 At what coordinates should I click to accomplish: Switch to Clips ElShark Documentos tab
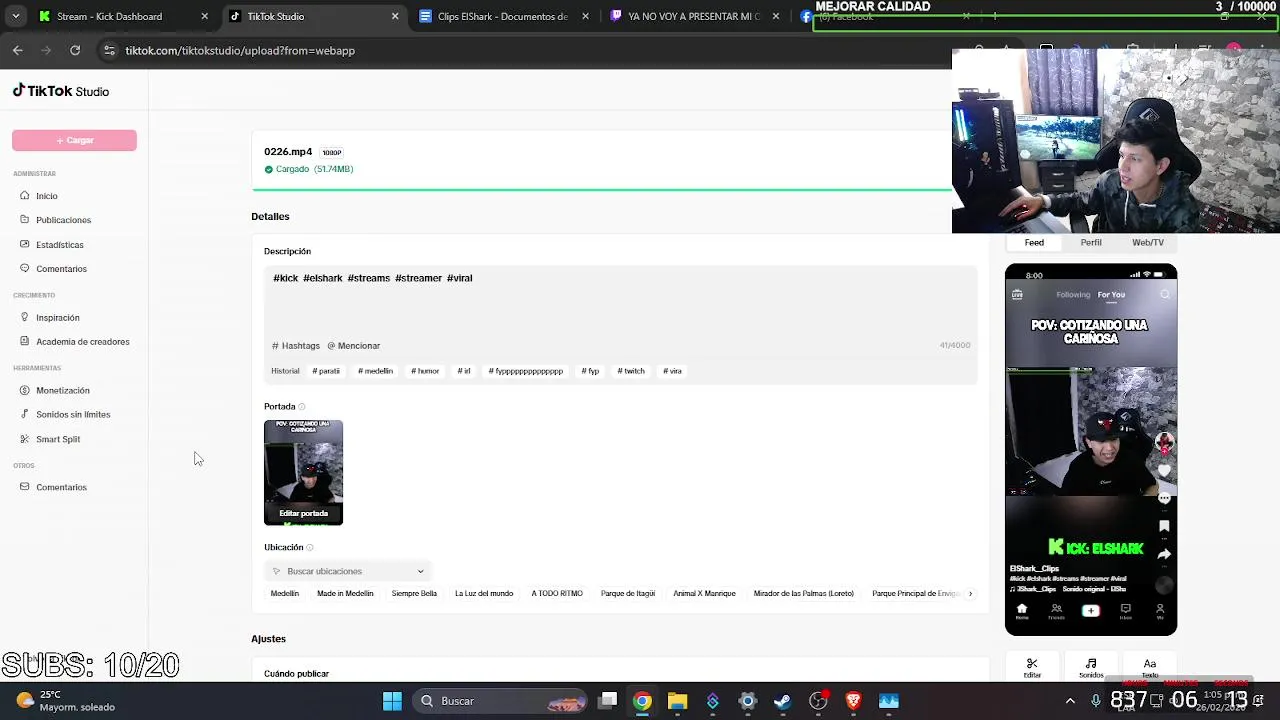click(x=503, y=16)
